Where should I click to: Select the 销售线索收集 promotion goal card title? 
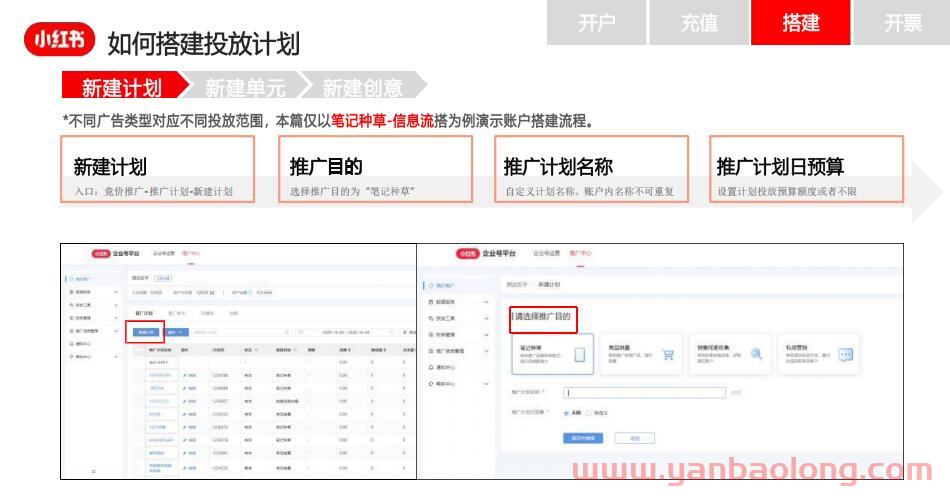[712, 348]
